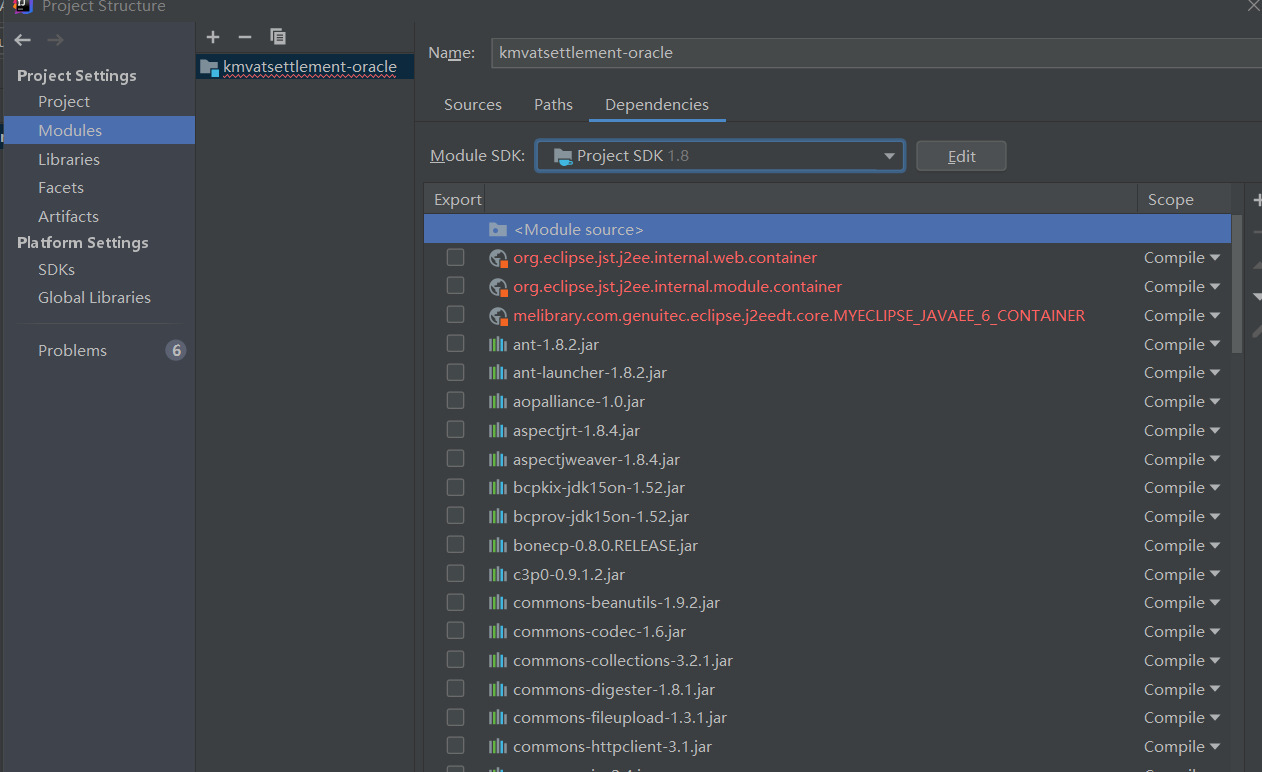This screenshot has width=1262, height=772.
Task: Click the Problems count badge showing 6
Action: [x=176, y=350]
